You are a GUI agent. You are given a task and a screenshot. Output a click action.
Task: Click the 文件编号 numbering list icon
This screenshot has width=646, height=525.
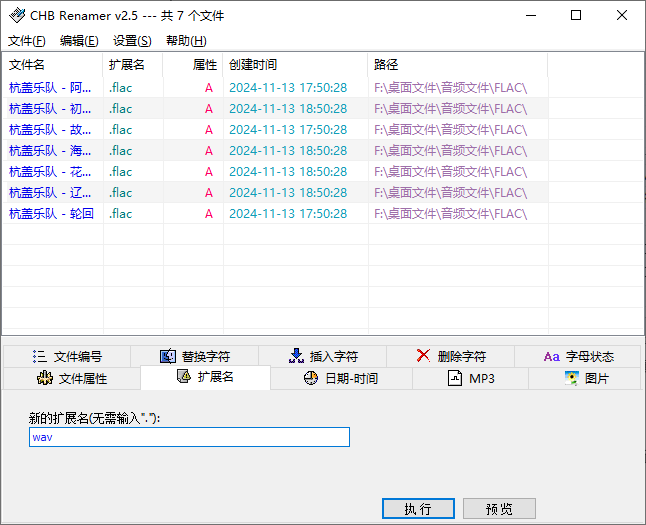pyautogui.click(x=40, y=356)
